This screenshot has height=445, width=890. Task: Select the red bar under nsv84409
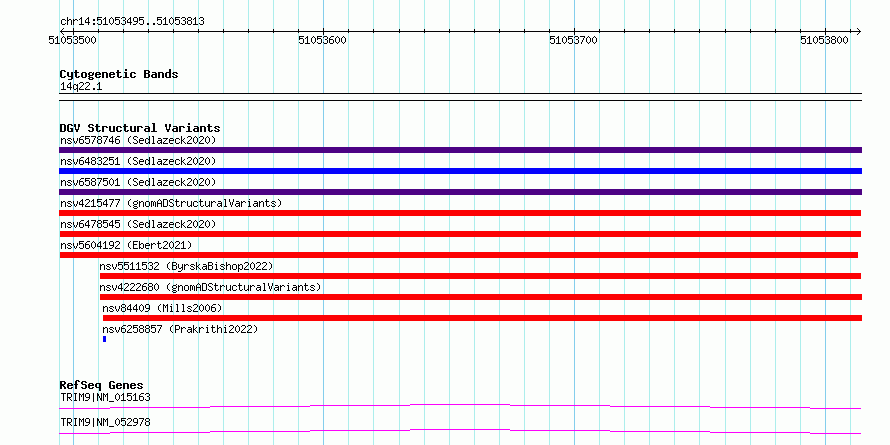[482, 318]
